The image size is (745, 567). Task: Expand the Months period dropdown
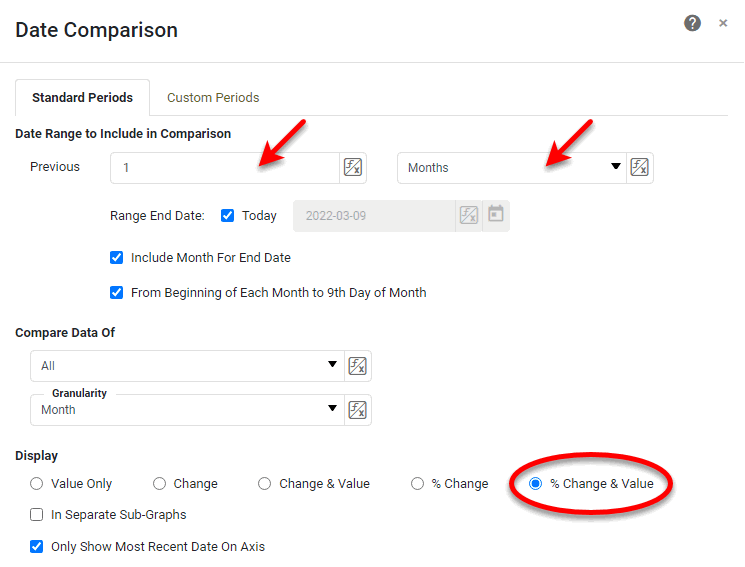click(511, 168)
